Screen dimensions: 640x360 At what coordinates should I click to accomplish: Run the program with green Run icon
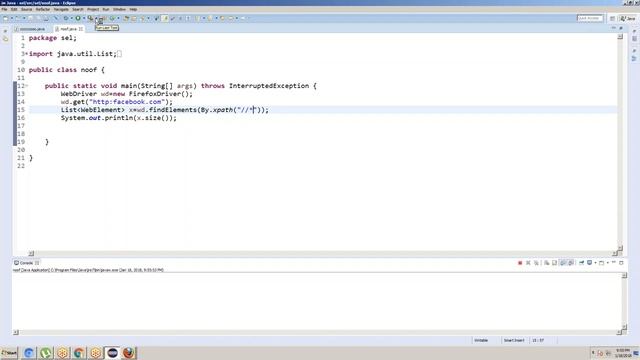point(78,18)
